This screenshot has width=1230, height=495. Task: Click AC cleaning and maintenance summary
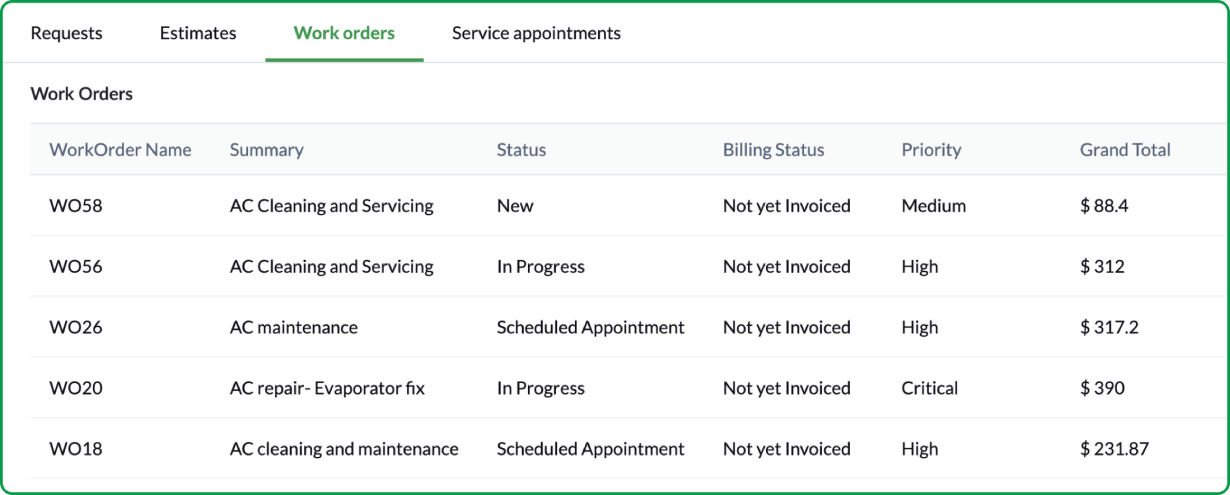[x=344, y=449]
